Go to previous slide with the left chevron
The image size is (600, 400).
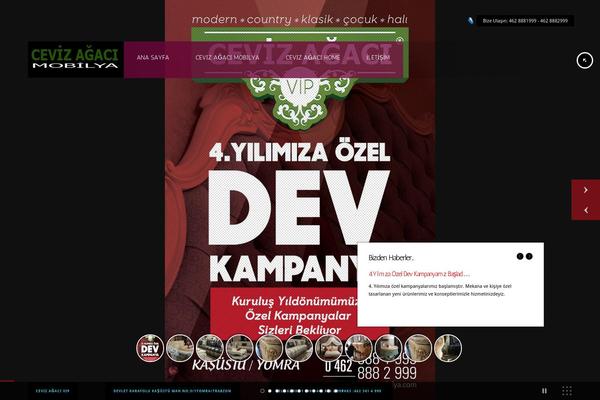[x=585, y=210]
